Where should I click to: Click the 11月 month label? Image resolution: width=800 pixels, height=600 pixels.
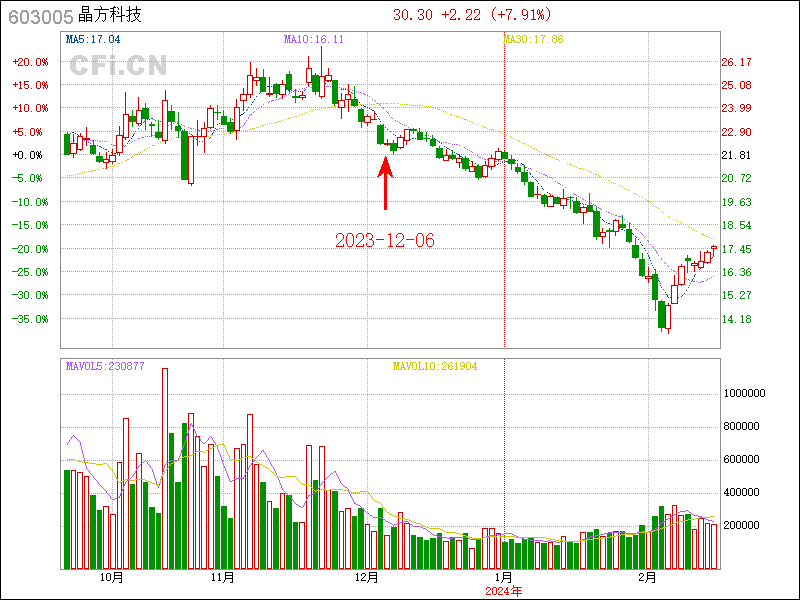coord(223,578)
